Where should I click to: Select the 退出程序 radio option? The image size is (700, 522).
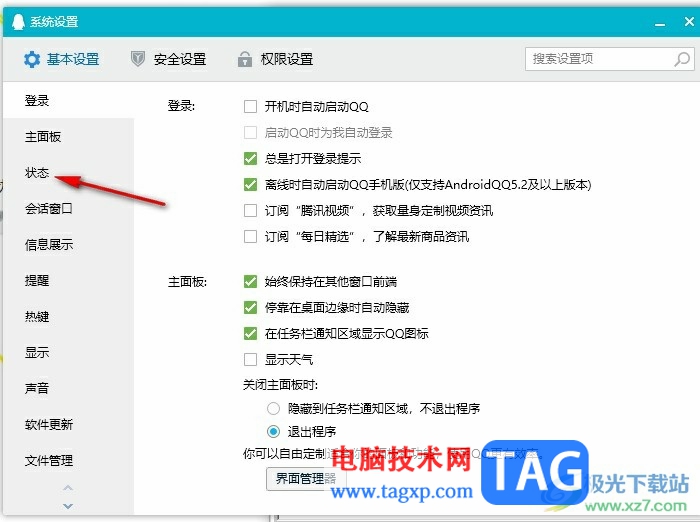(273, 432)
